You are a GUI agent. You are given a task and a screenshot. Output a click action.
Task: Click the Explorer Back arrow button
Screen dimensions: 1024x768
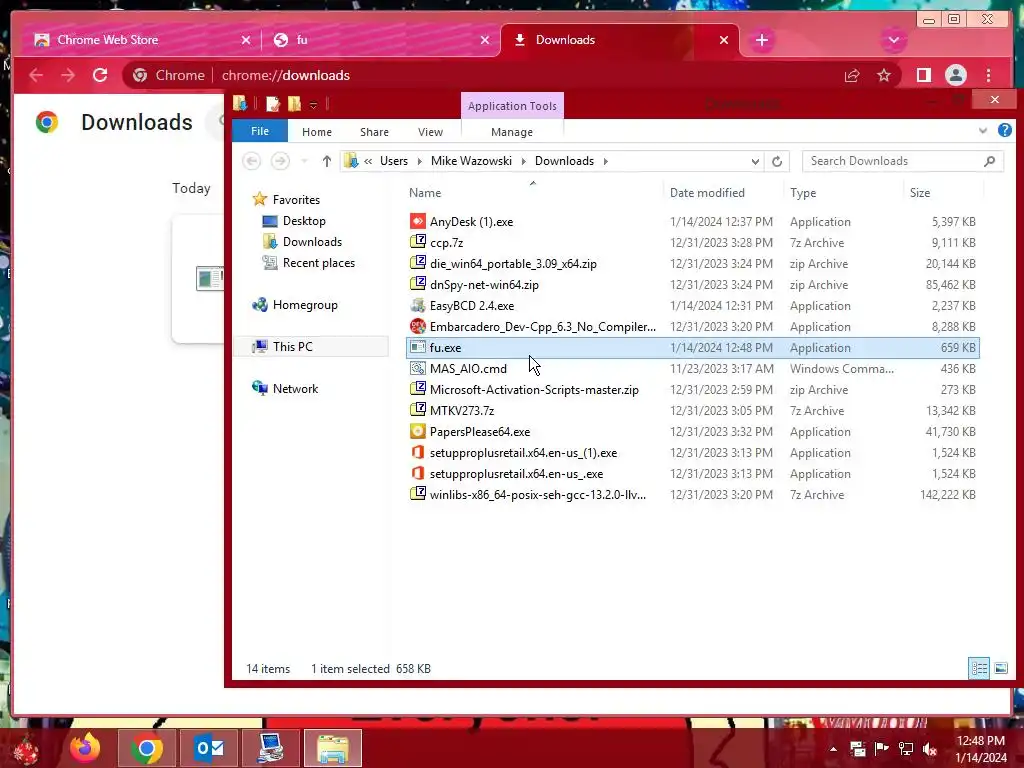[251, 161]
